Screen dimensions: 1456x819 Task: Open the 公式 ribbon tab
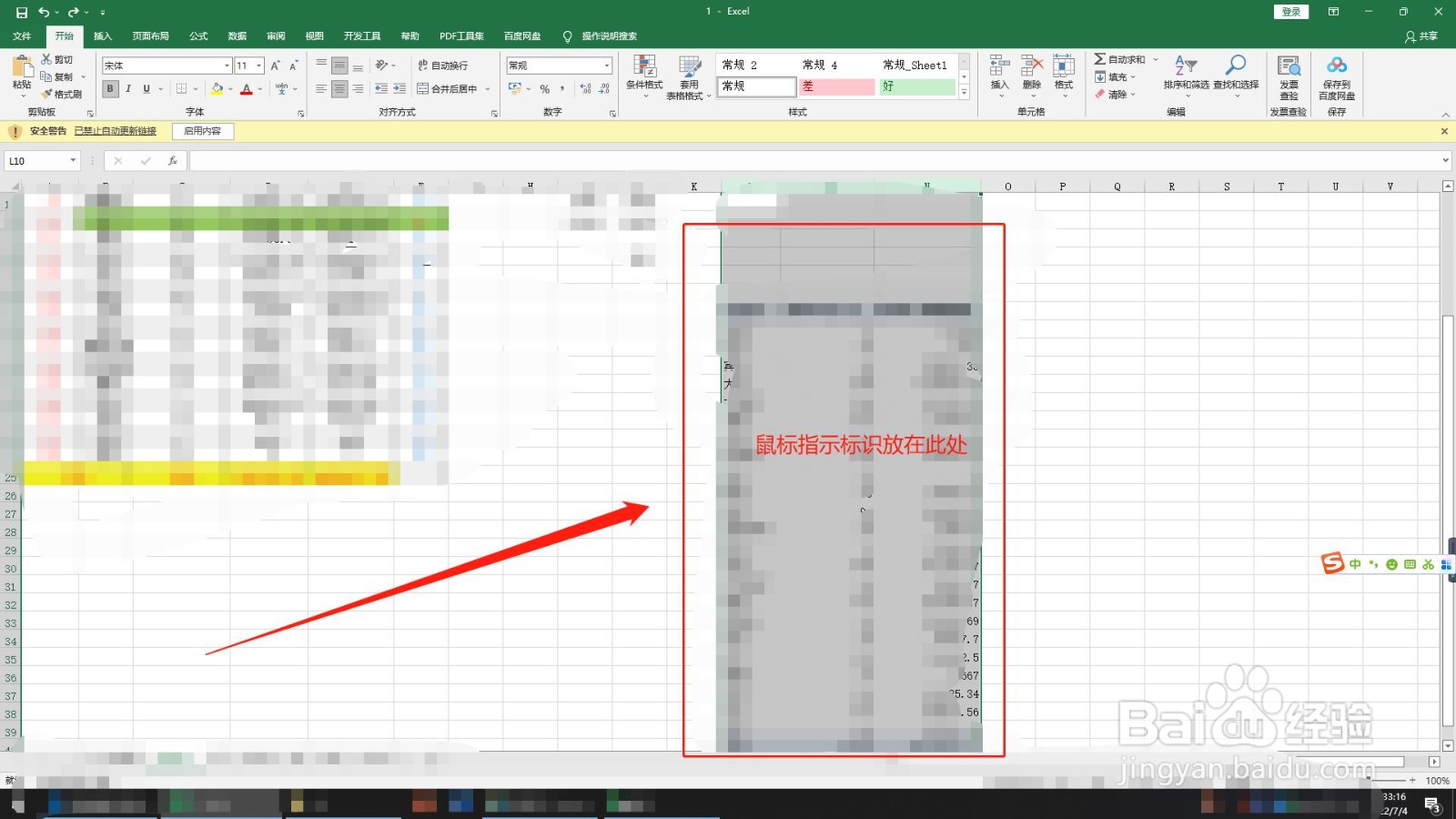pyautogui.click(x=198, y=36)
